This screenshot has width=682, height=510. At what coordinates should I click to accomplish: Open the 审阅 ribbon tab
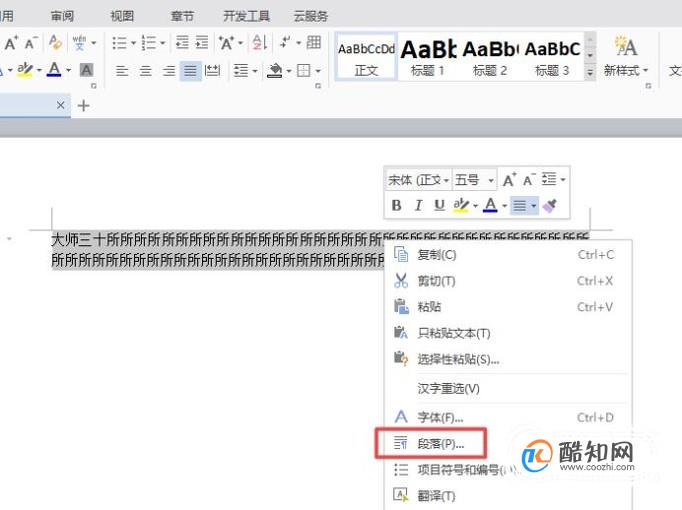point(62,17)
